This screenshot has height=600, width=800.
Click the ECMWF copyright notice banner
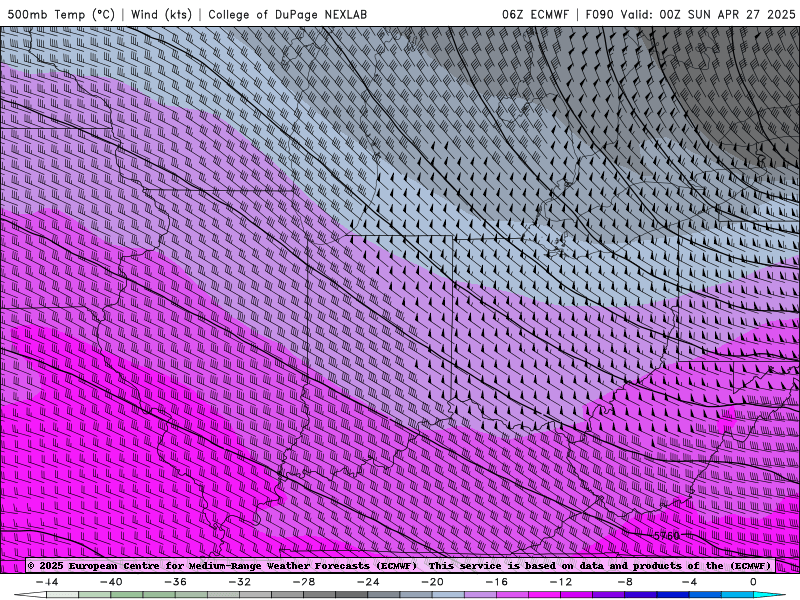(399, 565)
